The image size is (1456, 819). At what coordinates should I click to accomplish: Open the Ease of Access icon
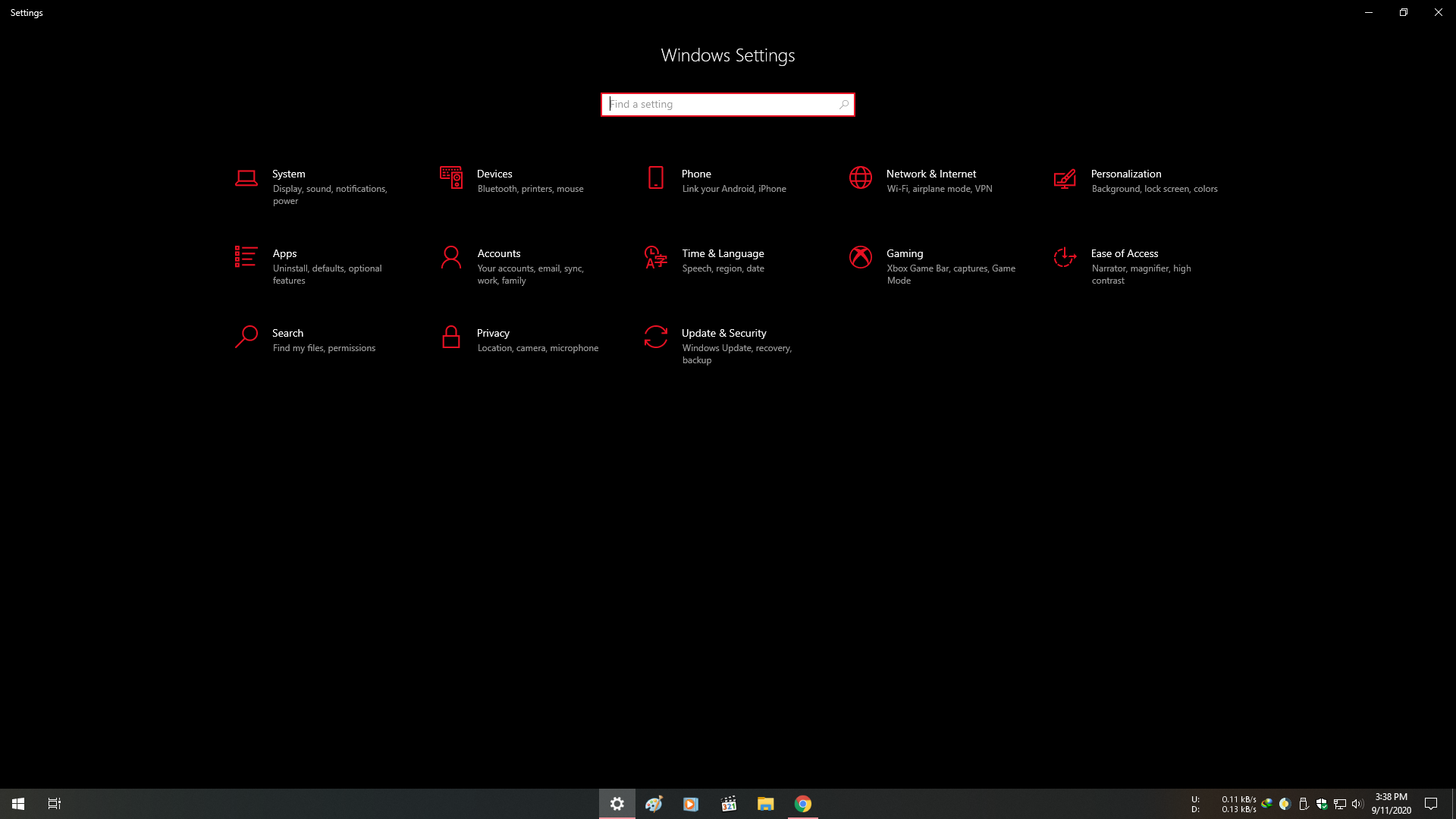(x=1065, y=257)
